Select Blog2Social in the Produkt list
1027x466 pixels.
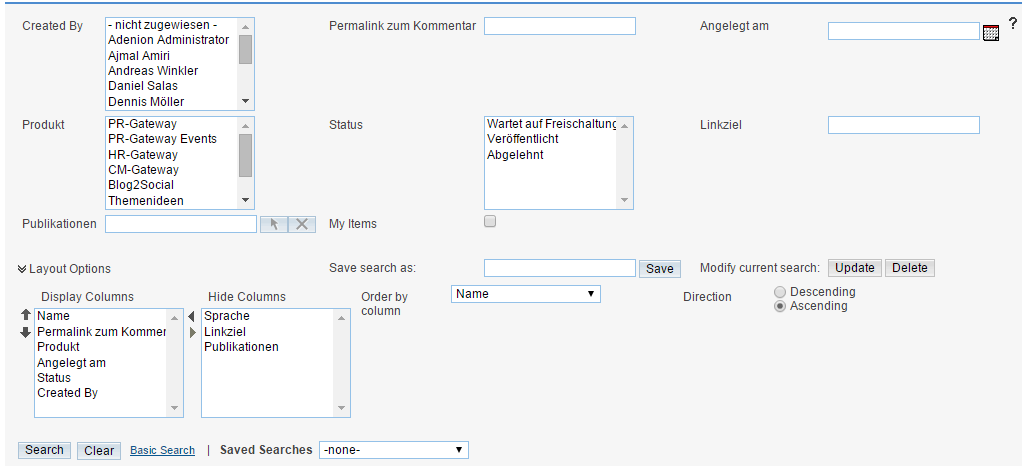click(x=141, y=185)
